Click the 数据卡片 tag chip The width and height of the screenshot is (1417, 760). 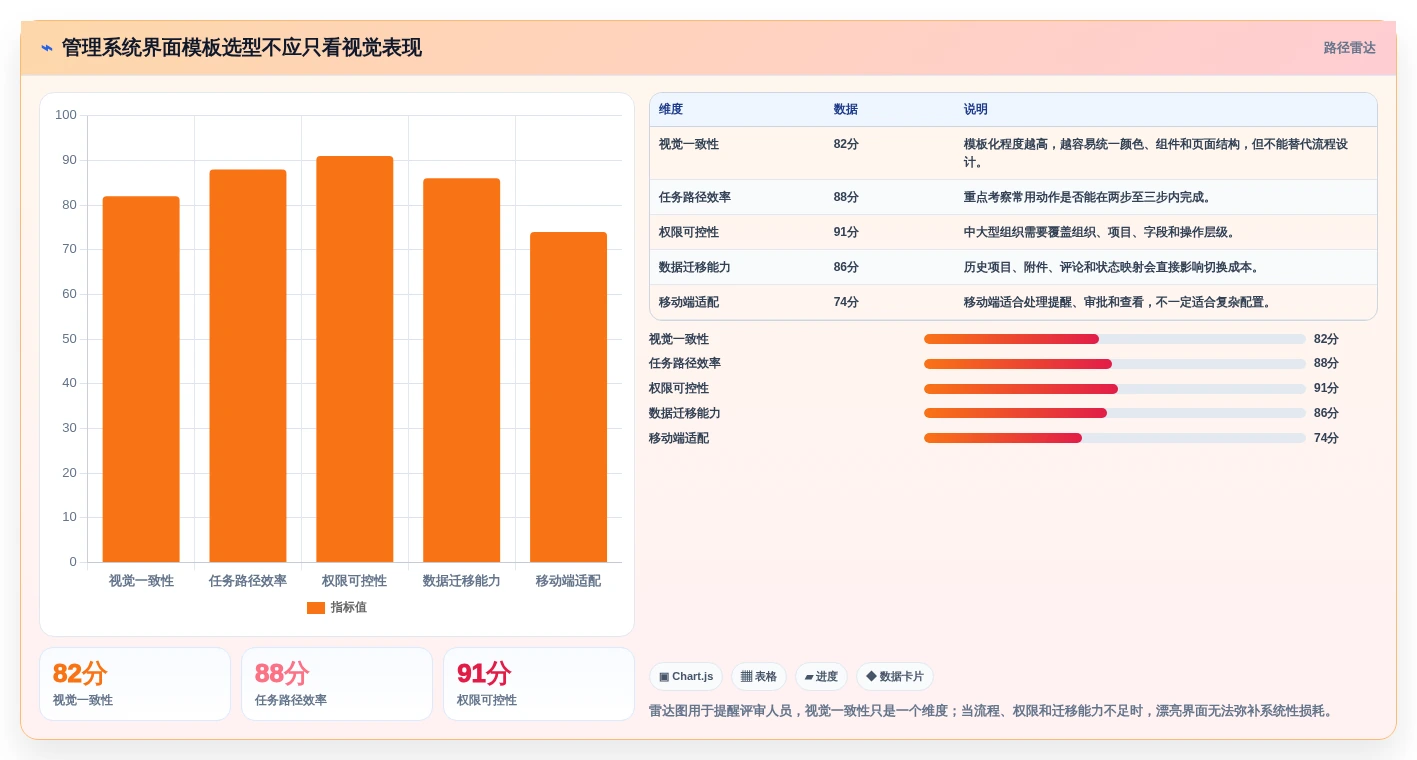895,677
